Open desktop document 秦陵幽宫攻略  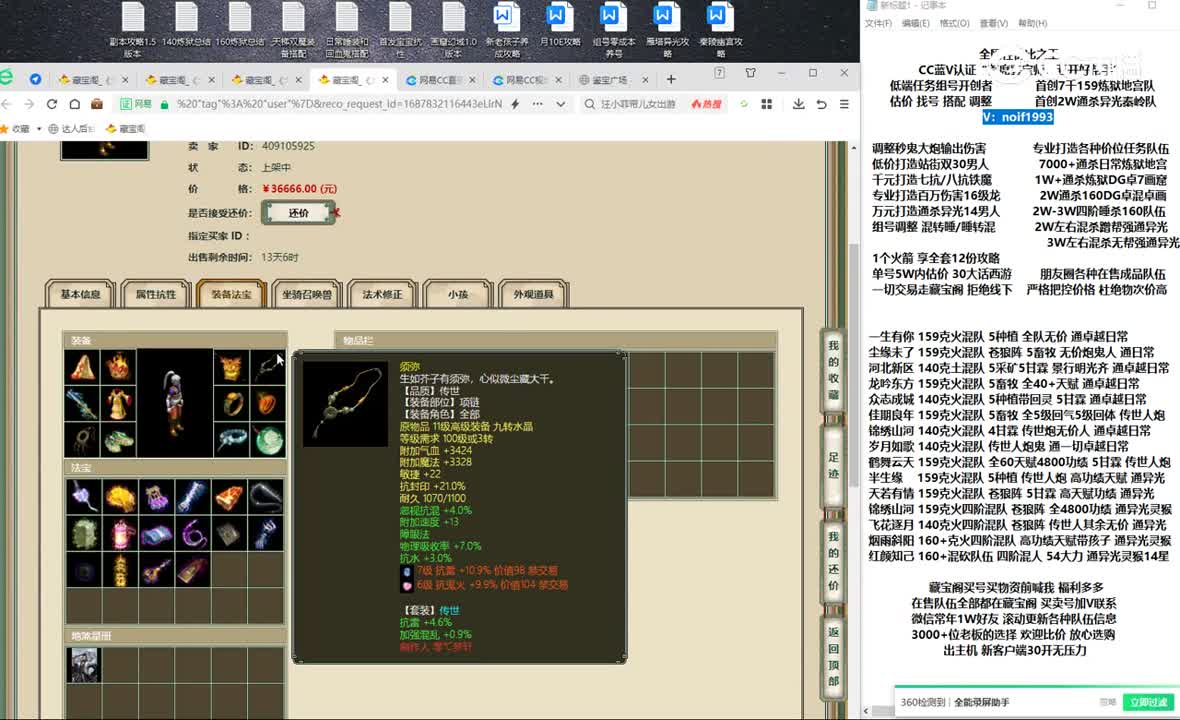point(720,29)
